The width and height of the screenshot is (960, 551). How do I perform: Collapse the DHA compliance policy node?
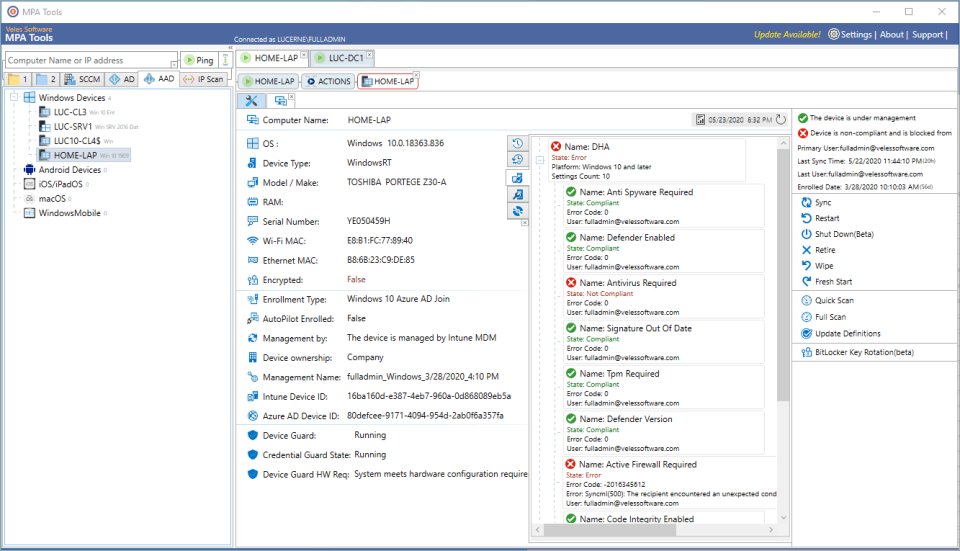tap(540, 158)
